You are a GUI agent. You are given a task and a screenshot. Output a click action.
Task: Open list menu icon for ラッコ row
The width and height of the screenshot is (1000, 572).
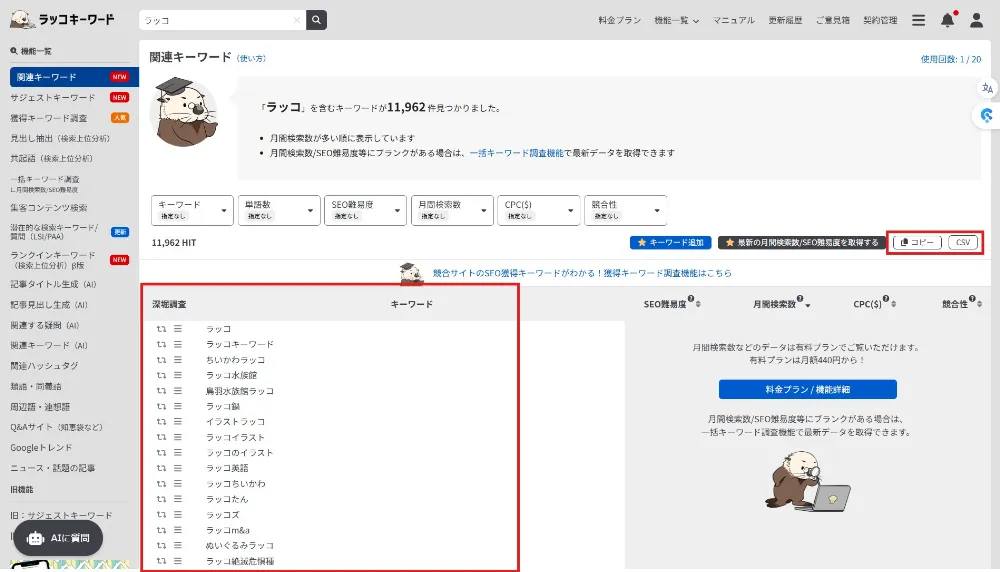[178, 329]
